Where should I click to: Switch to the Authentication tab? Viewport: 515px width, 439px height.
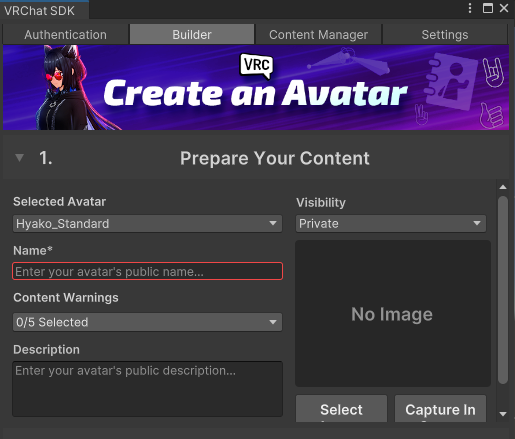tap(66, 35)
